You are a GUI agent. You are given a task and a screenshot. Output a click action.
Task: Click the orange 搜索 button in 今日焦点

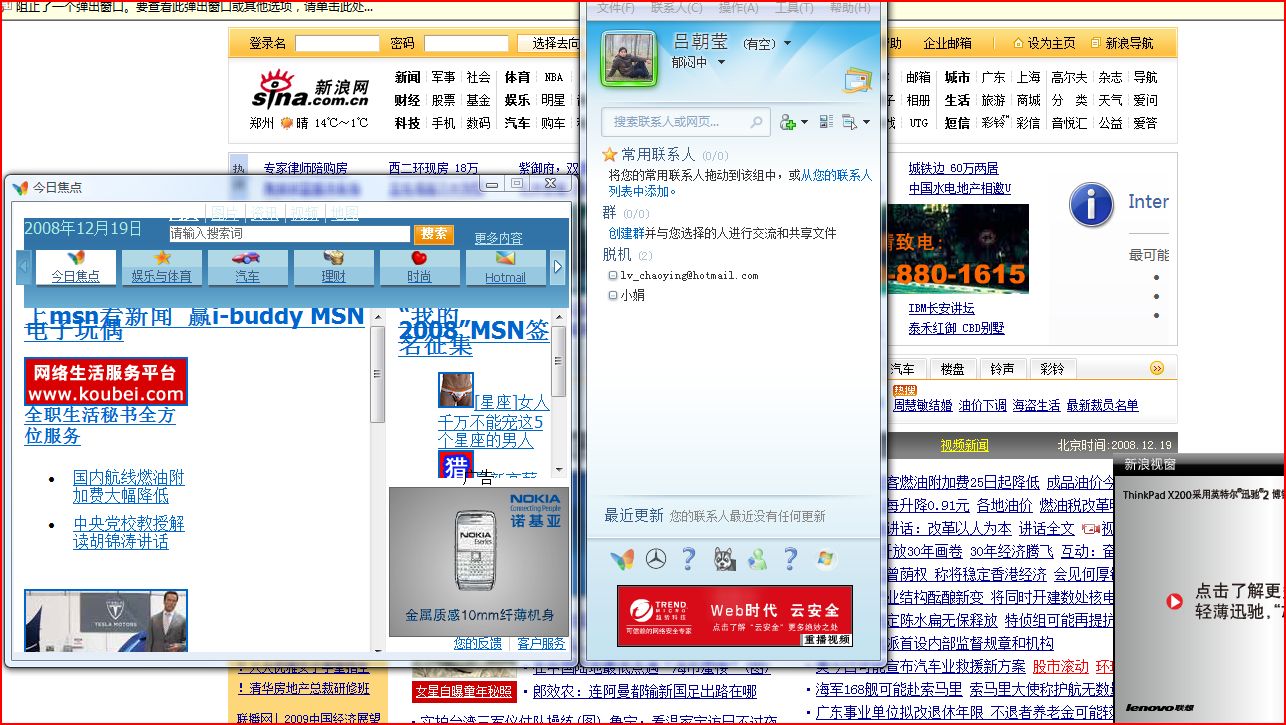pos(434,234)
